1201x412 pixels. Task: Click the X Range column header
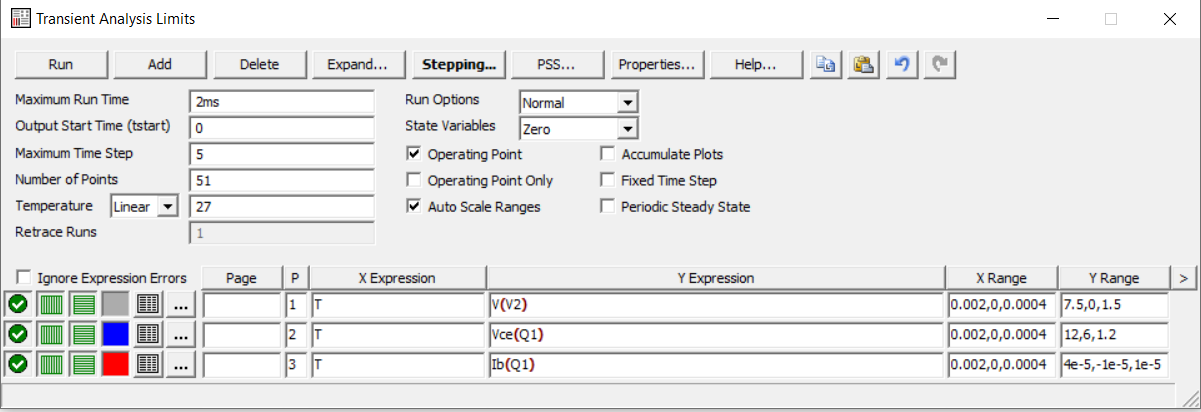click(1001, 278)
